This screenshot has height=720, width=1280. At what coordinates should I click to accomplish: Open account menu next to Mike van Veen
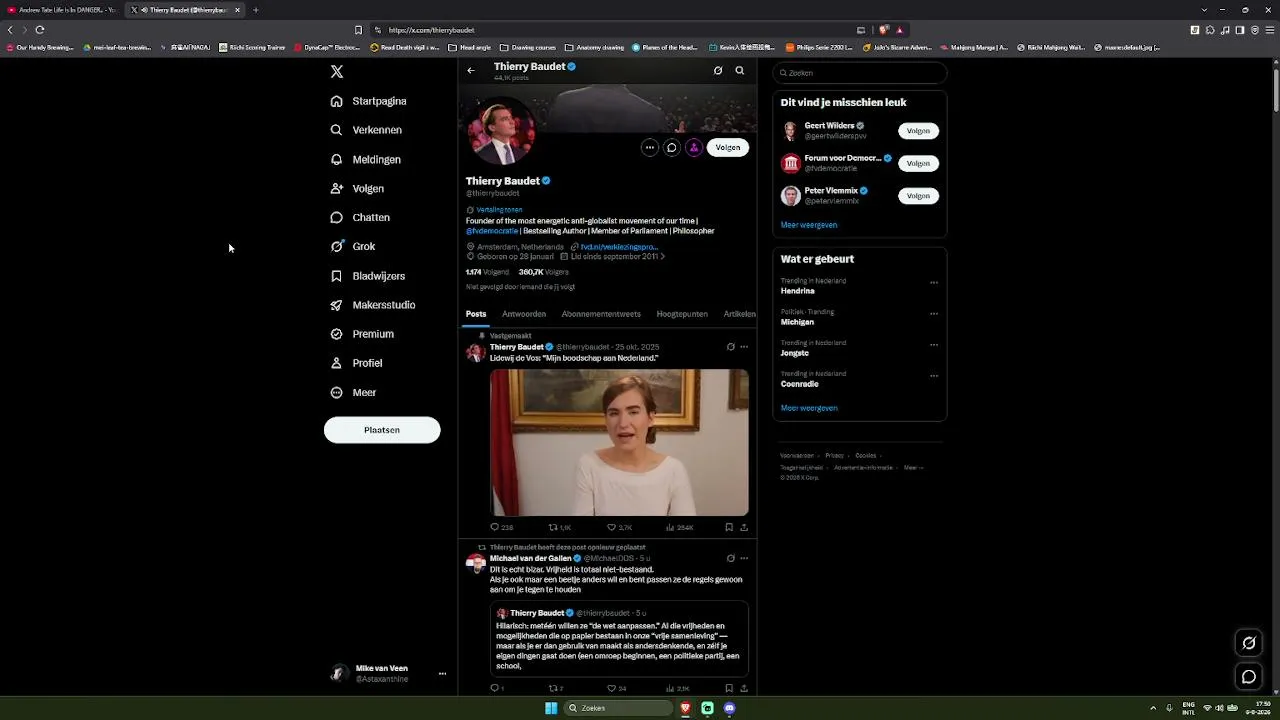tap(442, 674)
